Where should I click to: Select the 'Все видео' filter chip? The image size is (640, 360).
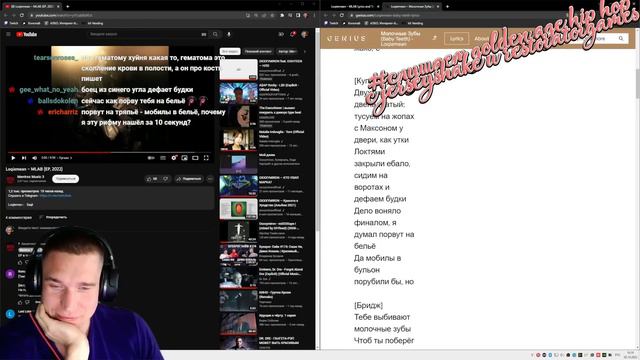coord(230,51)
